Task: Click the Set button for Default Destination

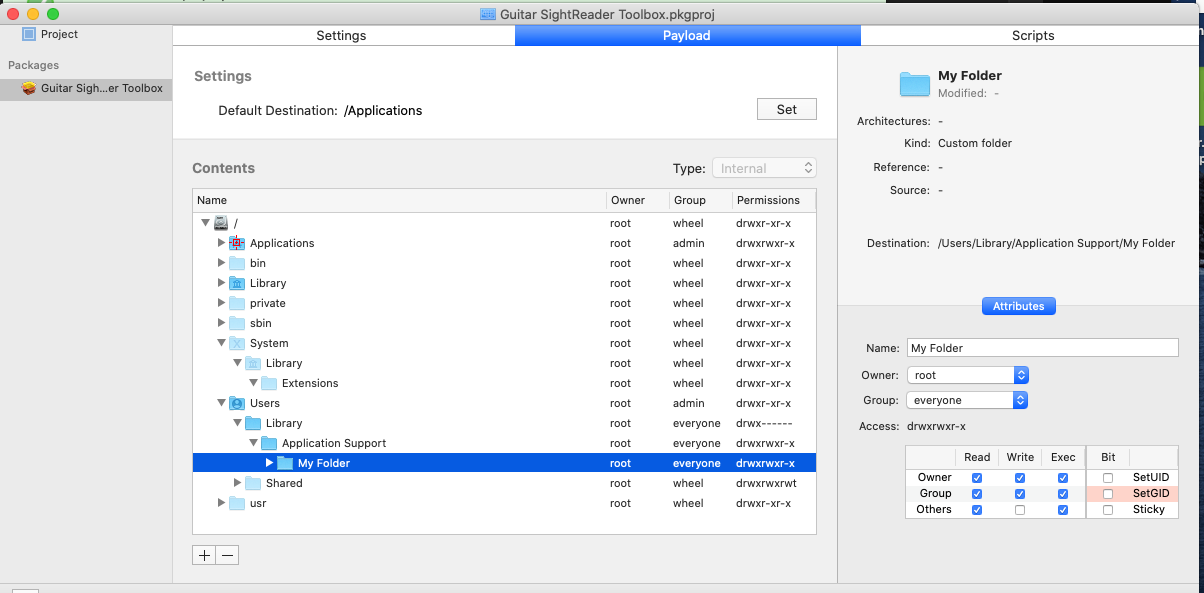Action: (x=787, y=109)
